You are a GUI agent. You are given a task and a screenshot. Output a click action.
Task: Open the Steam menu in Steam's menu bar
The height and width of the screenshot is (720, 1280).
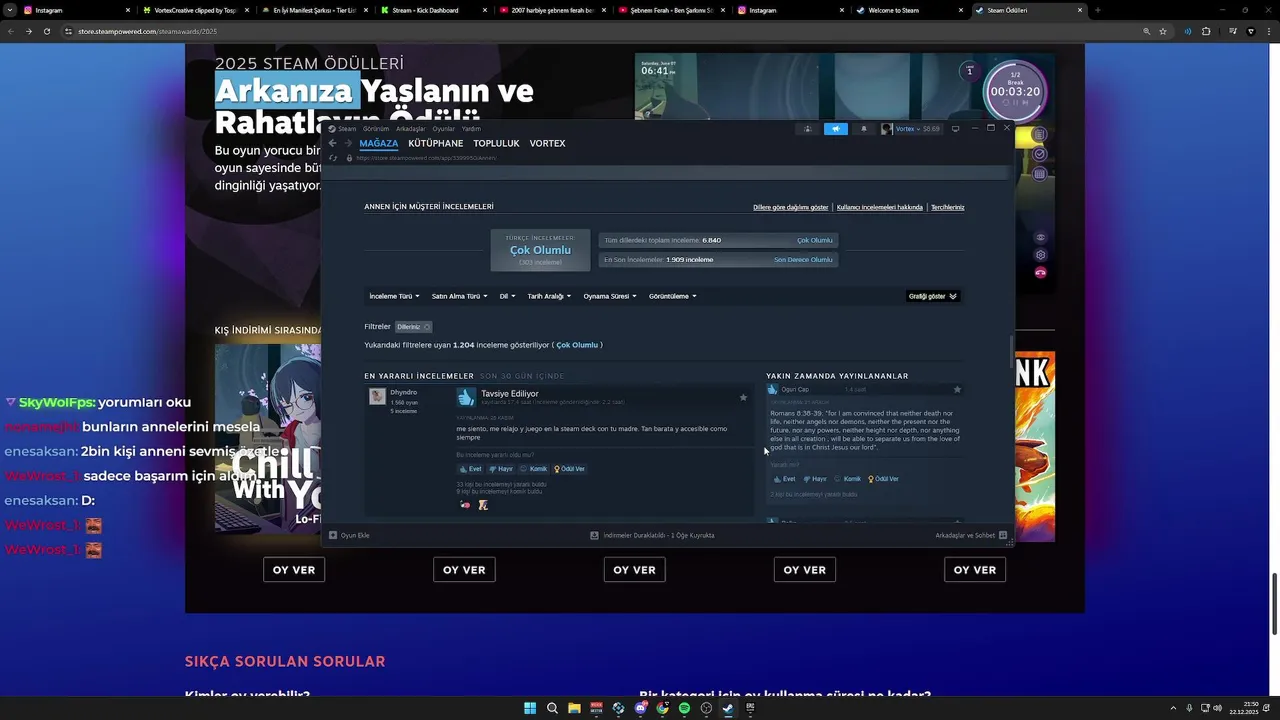click(x=347, y=129)
